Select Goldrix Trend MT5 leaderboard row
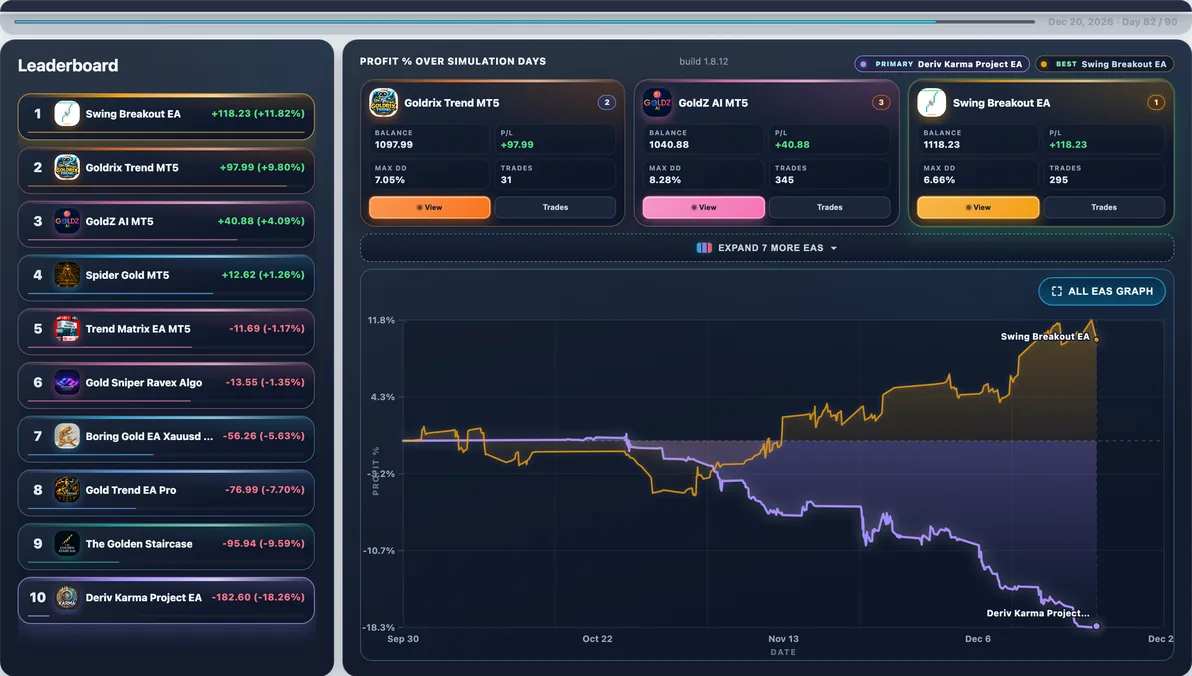 (166, 170)
